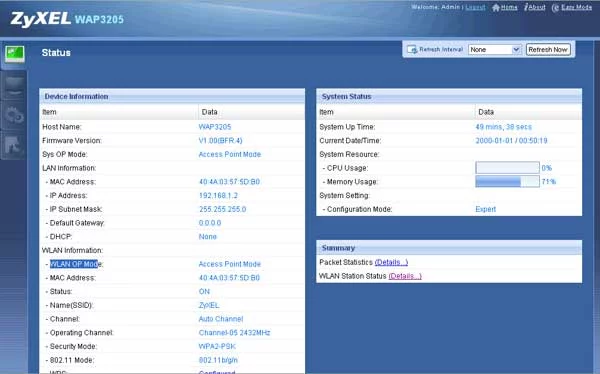This screenshot has height=374, width=600.
Task: Click LAN MAC Address value
Action: click(229, 182)
